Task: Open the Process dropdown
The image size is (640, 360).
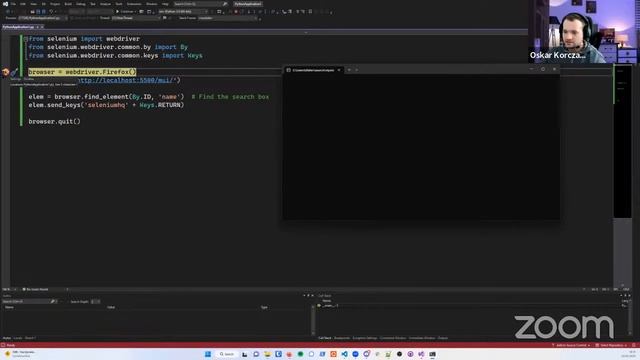Action: 42,18
